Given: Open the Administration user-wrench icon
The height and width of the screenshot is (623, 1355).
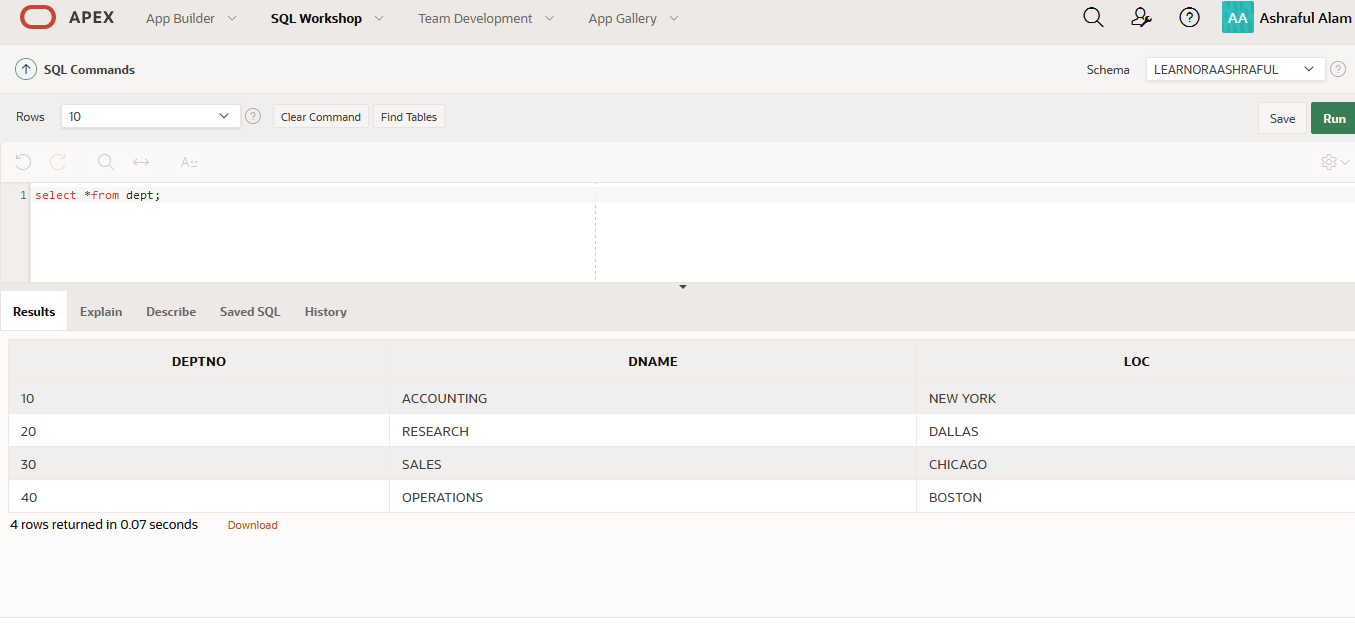Looking at the screenshot, I should coord(1141,18).
